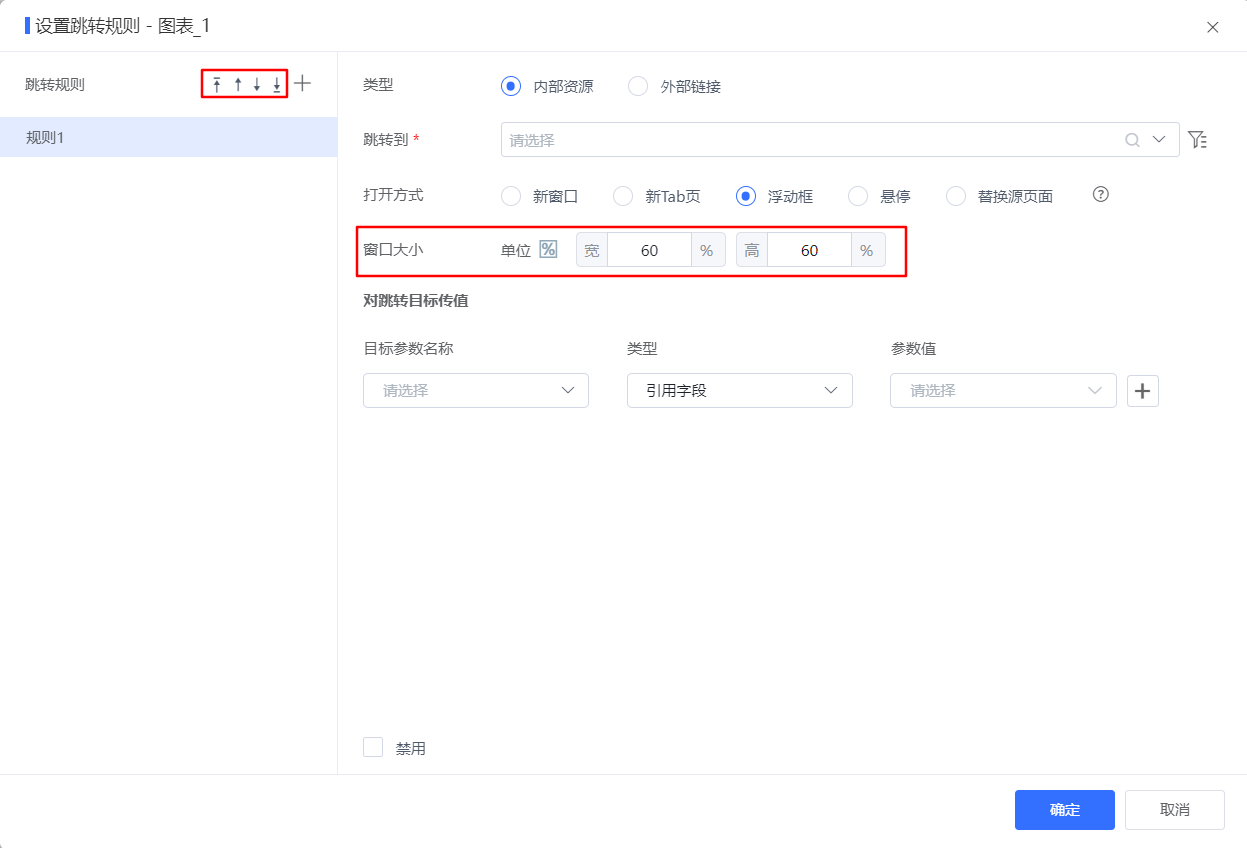Add parameter row with plus button

click(1143, 391)
